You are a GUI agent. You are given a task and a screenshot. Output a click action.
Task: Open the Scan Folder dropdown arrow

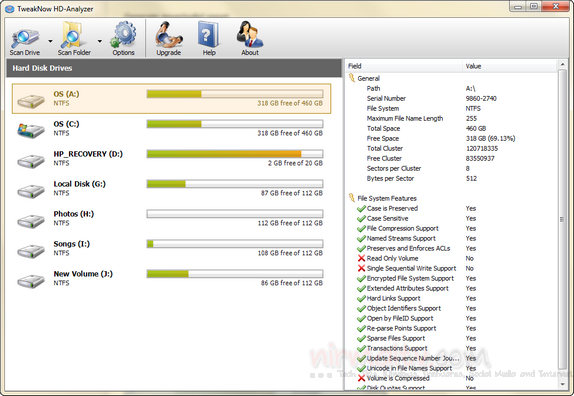click(x=100, y=41)
